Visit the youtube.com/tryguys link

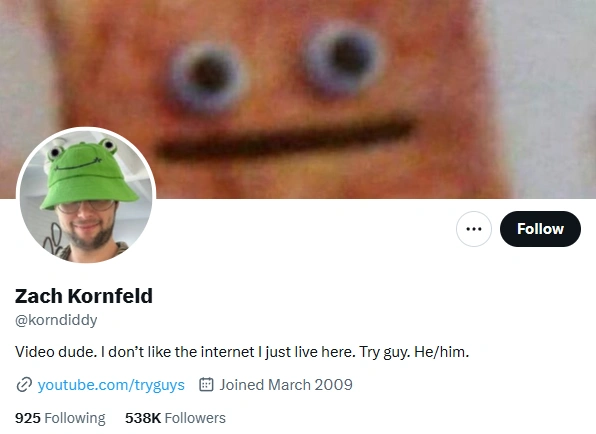click(111, 385)
